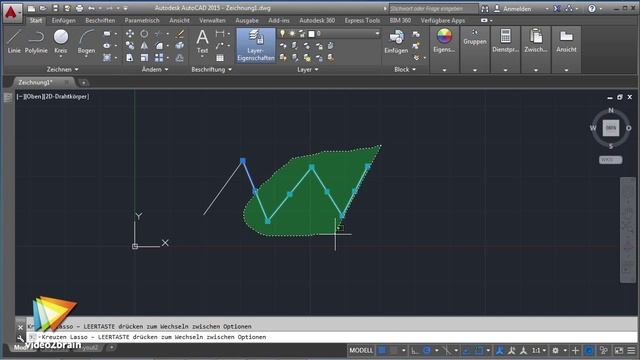Click the Erase tool in Ändern panel
Image resolution: width=640 pixels, height=360 pixels.
click(x=180, y=34)
